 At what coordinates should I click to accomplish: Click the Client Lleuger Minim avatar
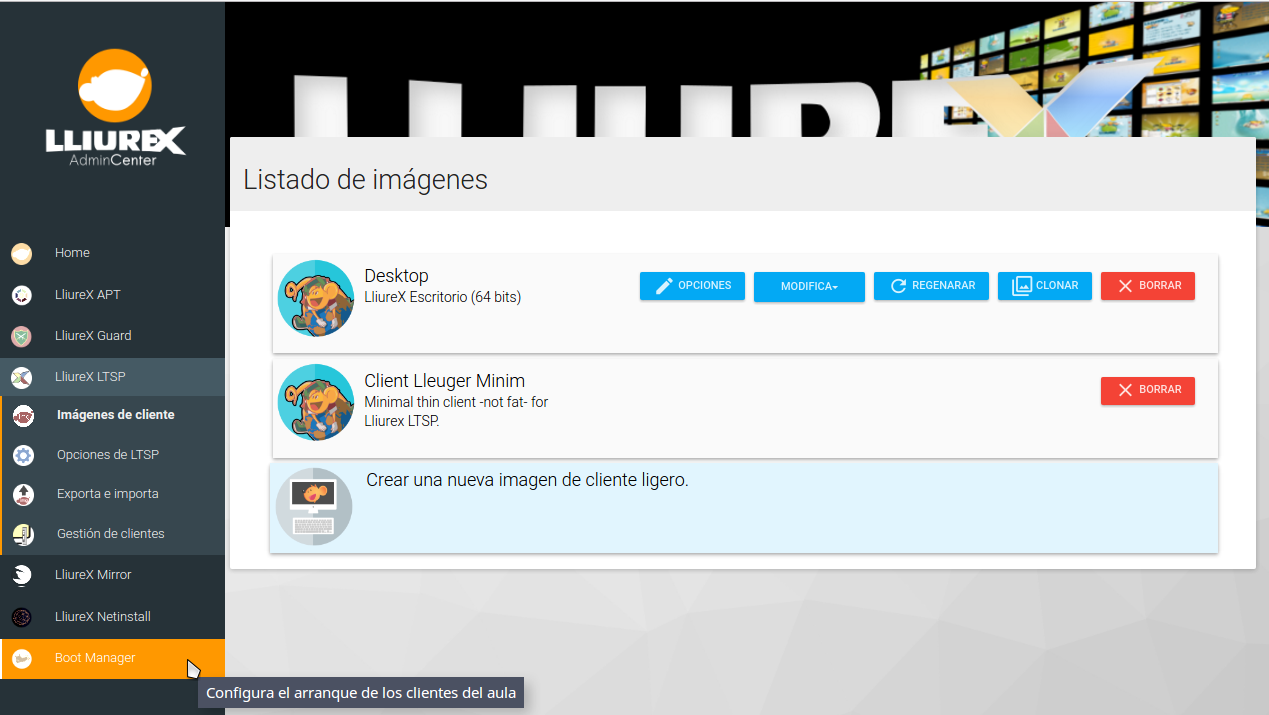coord(316,402)
